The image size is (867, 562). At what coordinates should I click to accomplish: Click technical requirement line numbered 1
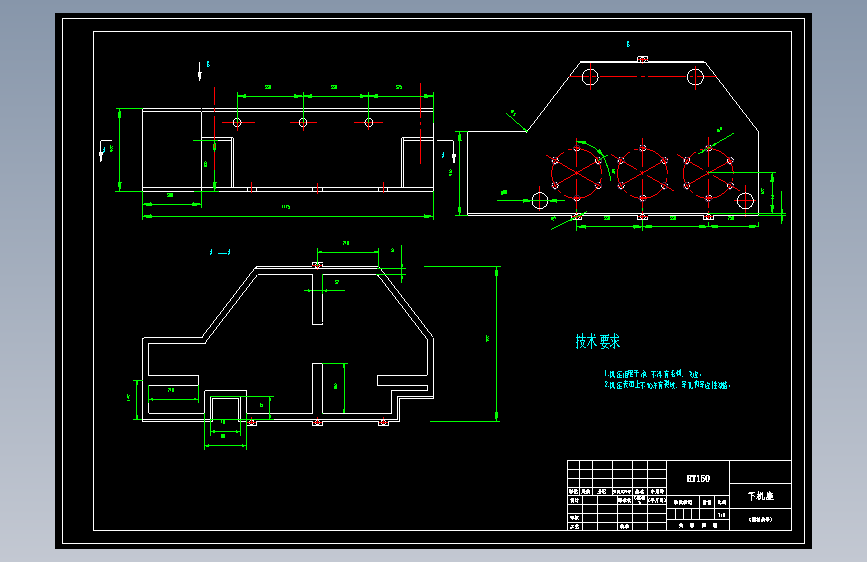tap(652, 374)
